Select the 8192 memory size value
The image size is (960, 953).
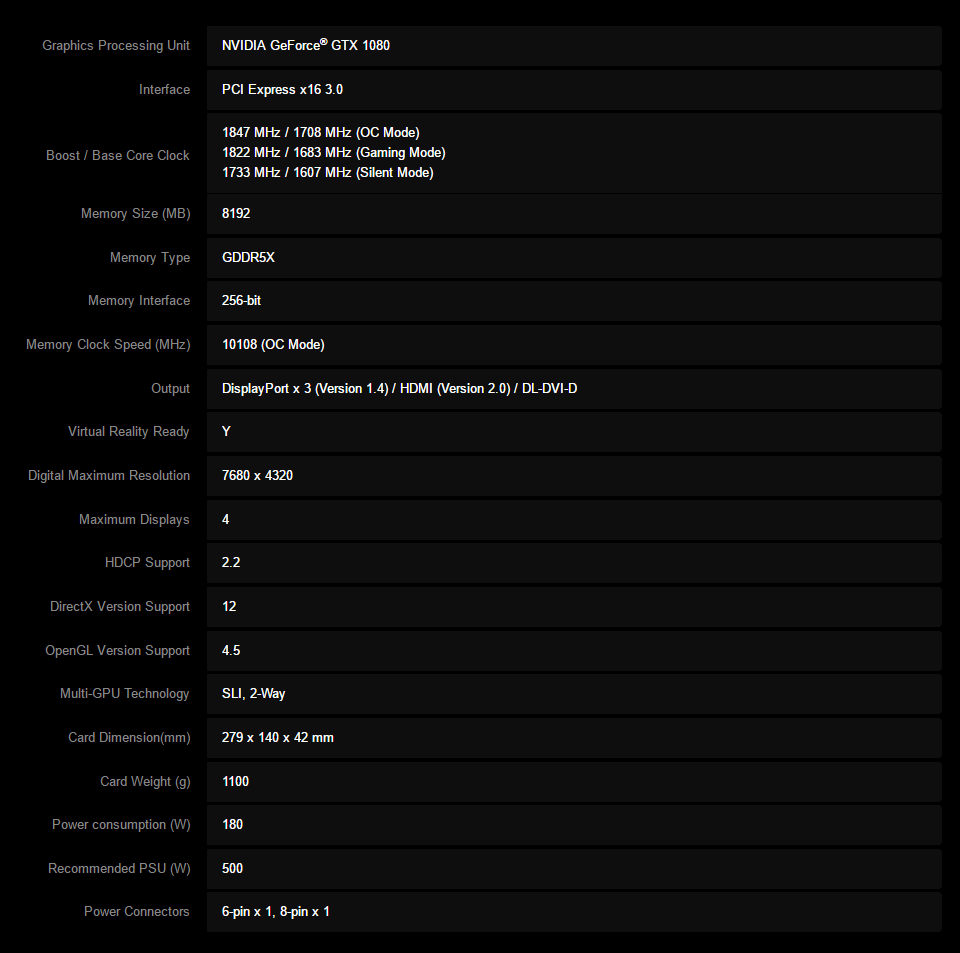(236, 214)
